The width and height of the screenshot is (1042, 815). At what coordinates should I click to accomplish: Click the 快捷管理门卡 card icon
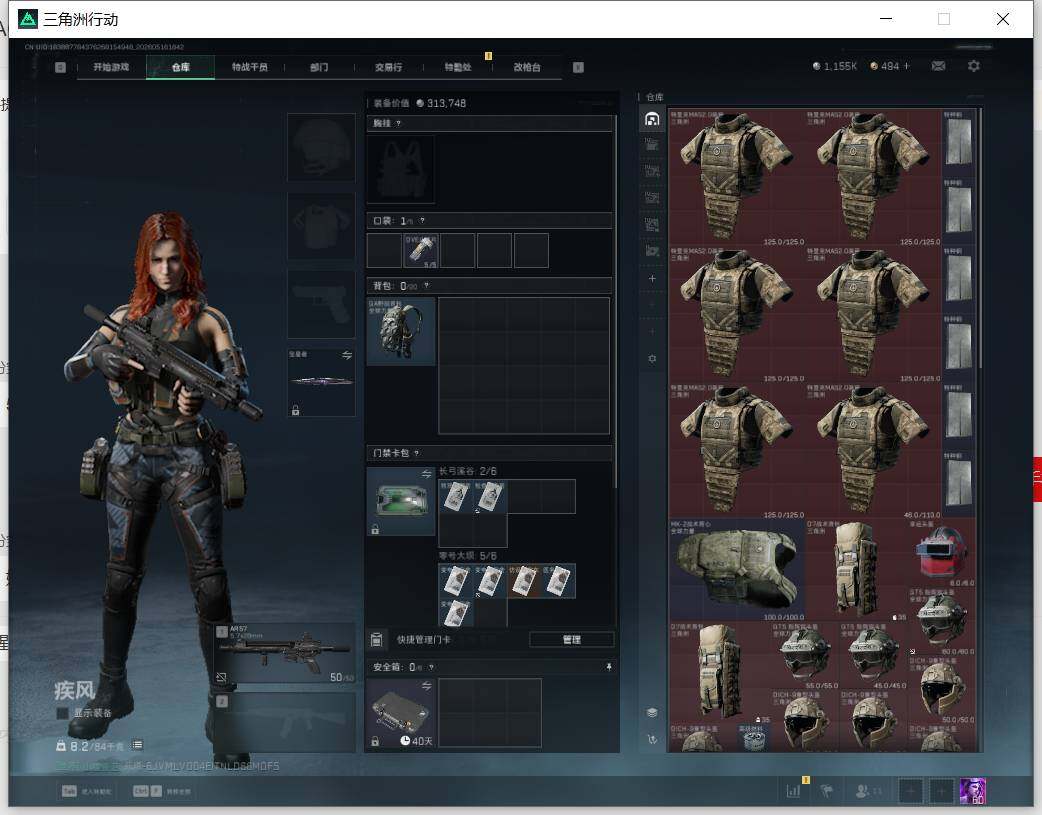pyautogui.click(x=376, y=640)
